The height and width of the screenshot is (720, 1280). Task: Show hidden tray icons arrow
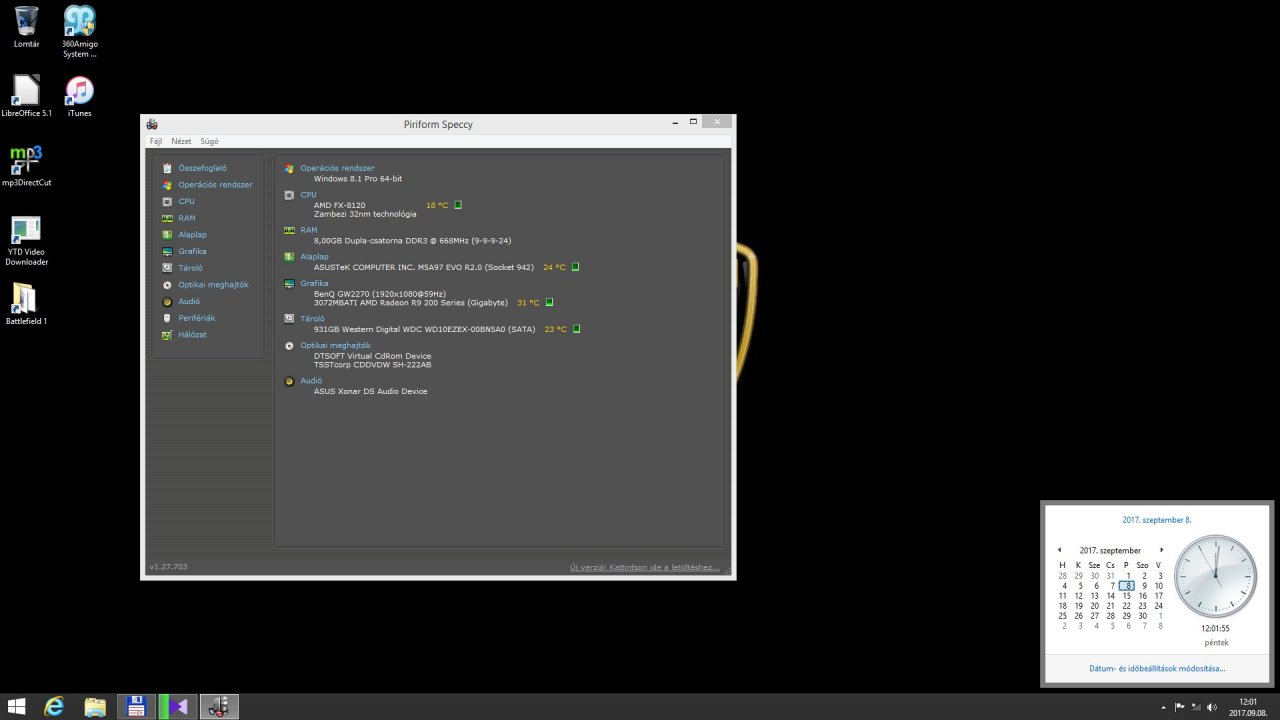pyautogui.click(x=1164, y=707)
